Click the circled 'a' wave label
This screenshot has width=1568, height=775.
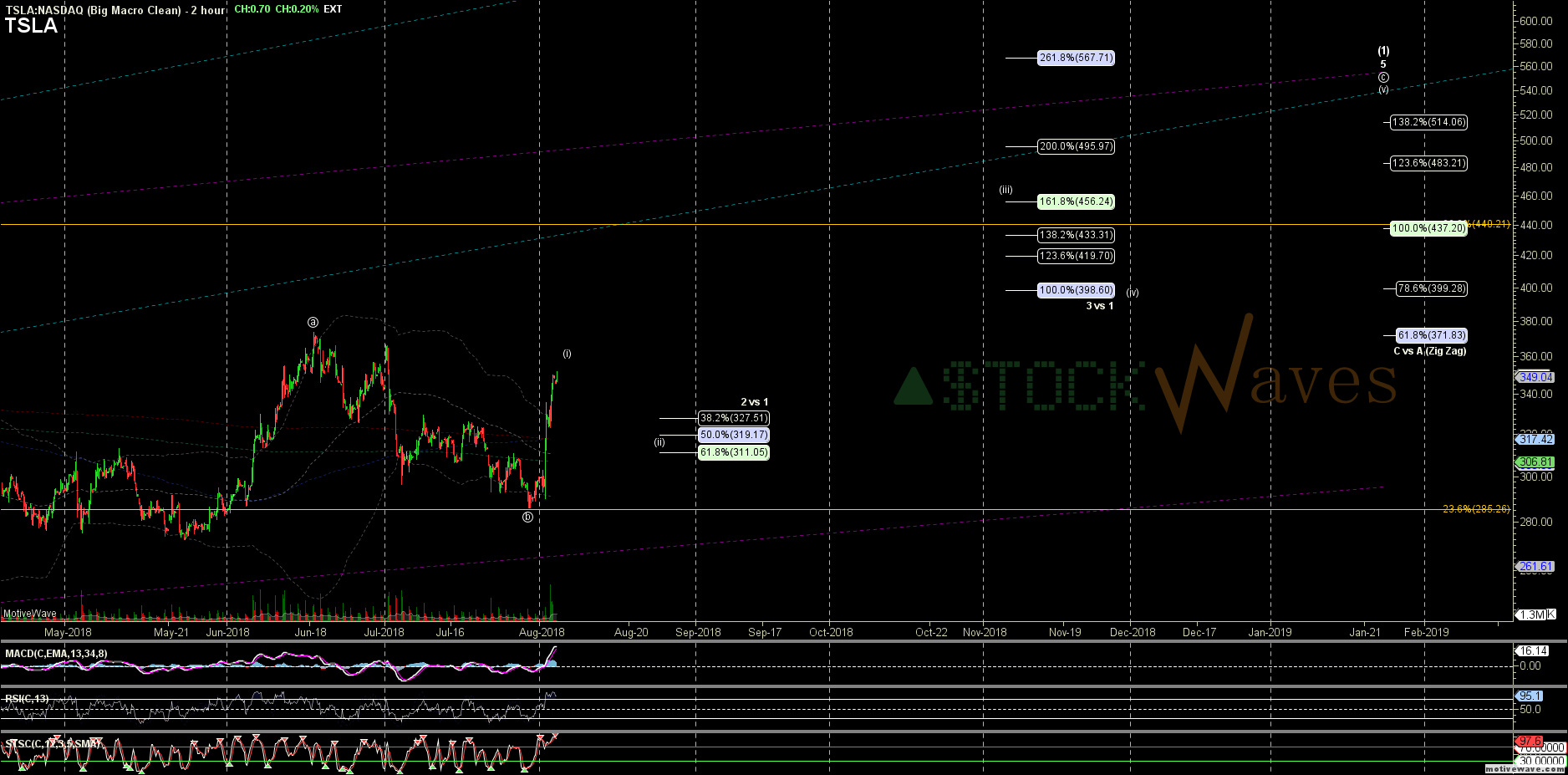[313, 322]
